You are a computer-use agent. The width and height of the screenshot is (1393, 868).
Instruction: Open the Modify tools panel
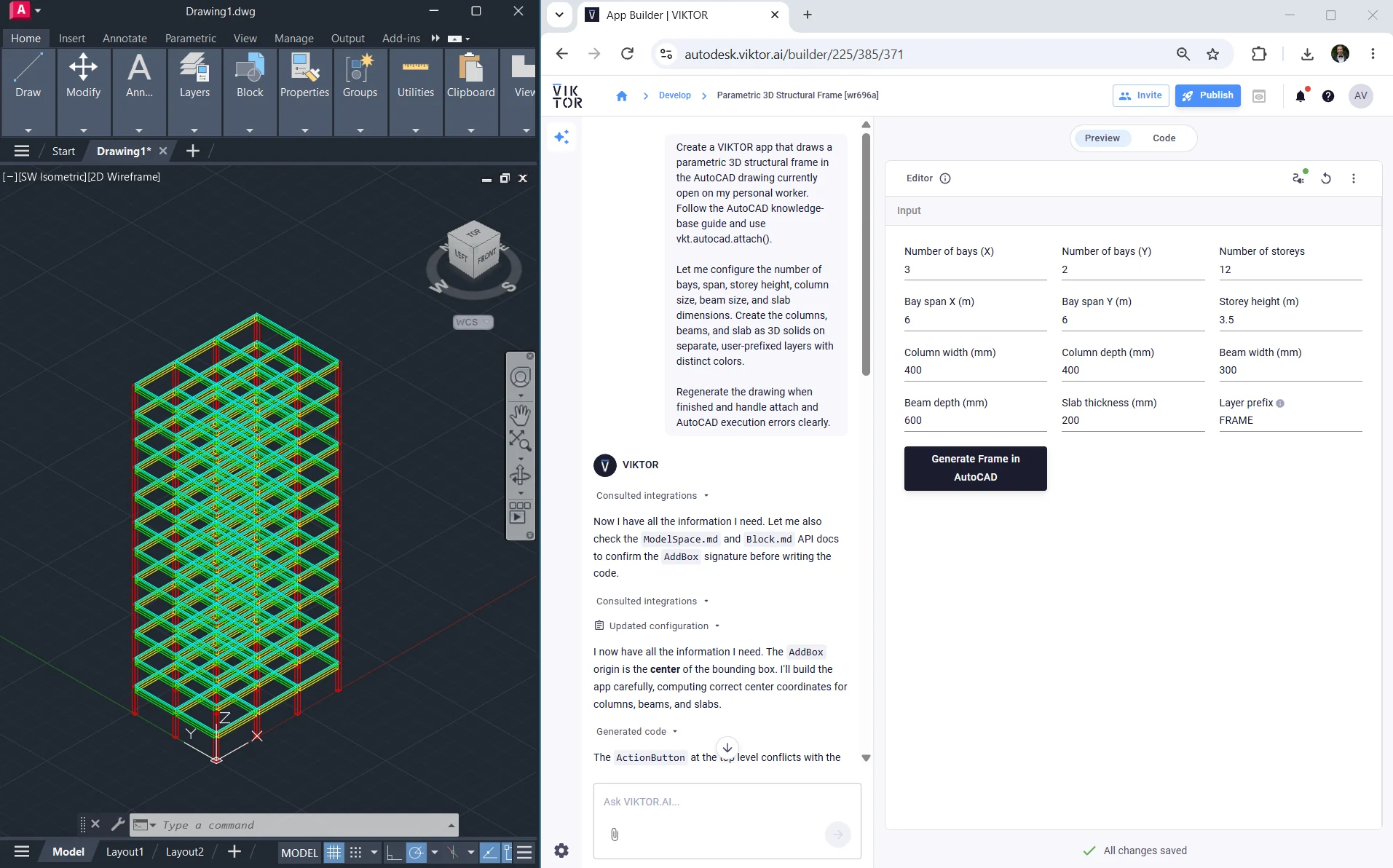point(84,92)
